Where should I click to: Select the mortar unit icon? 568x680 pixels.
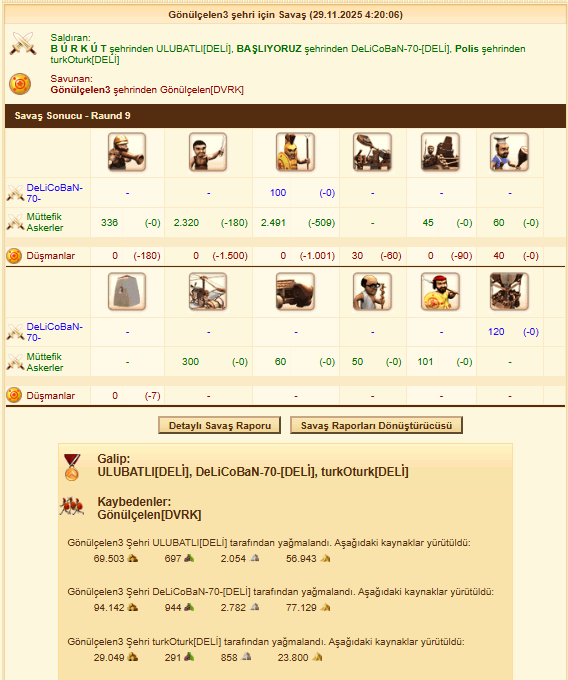295,291
